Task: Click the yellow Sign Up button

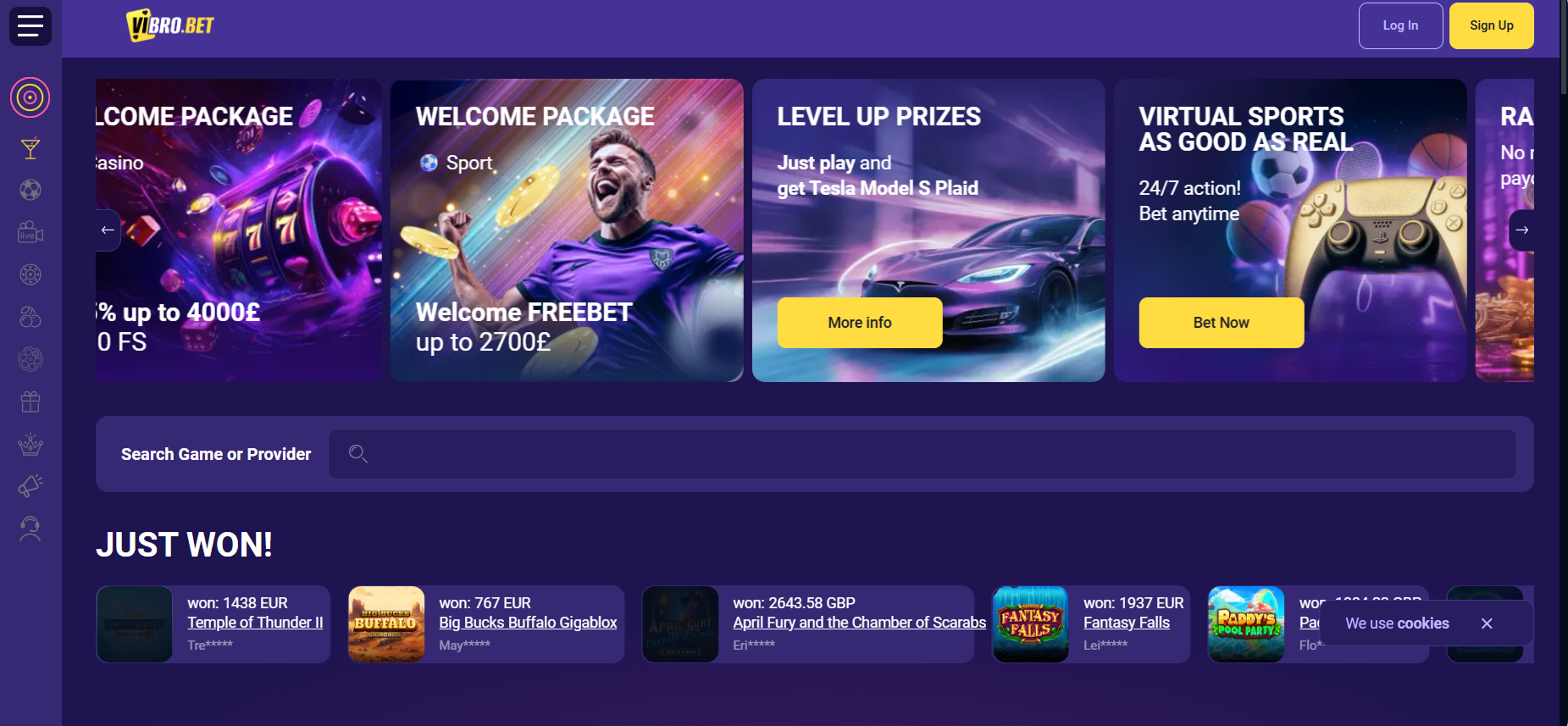Action: click(x=1491, y=25)
